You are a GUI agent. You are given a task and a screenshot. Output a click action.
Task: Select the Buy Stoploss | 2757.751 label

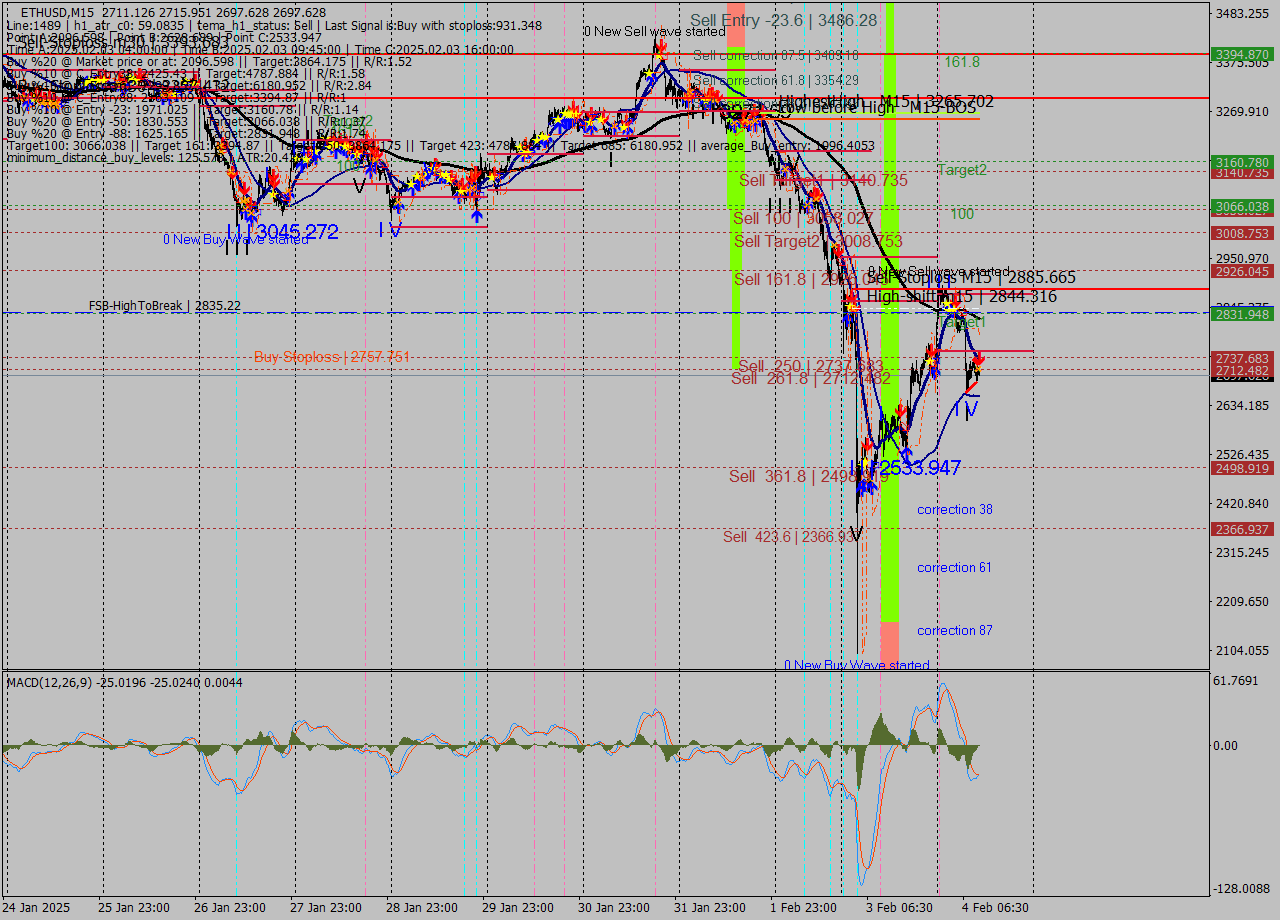click(336, 356)
